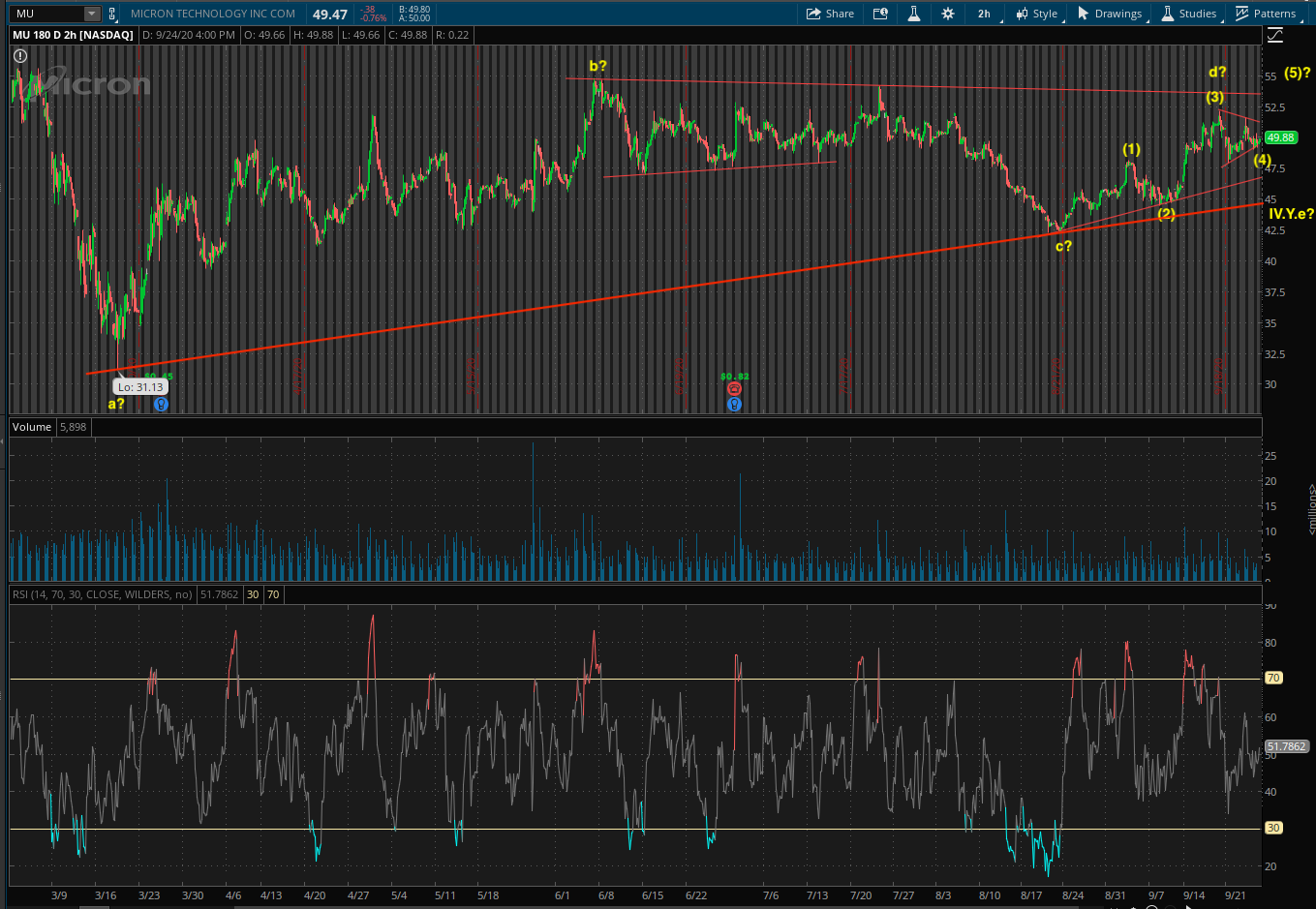1316x909 pixels.
Task: Click the flask Edit Studies icon
Action: 913,14
